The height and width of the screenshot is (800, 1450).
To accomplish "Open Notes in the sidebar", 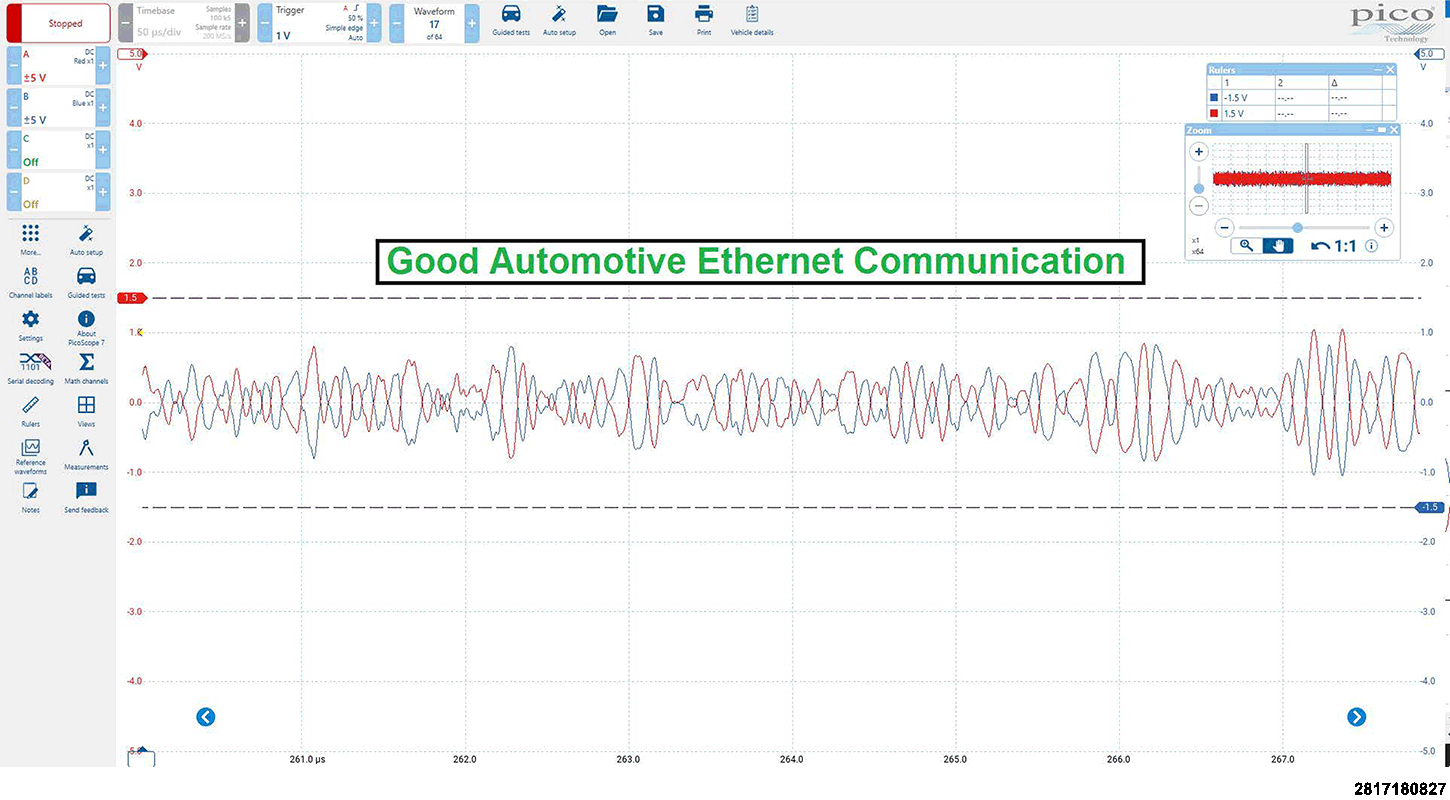I will tap(31, 494).
